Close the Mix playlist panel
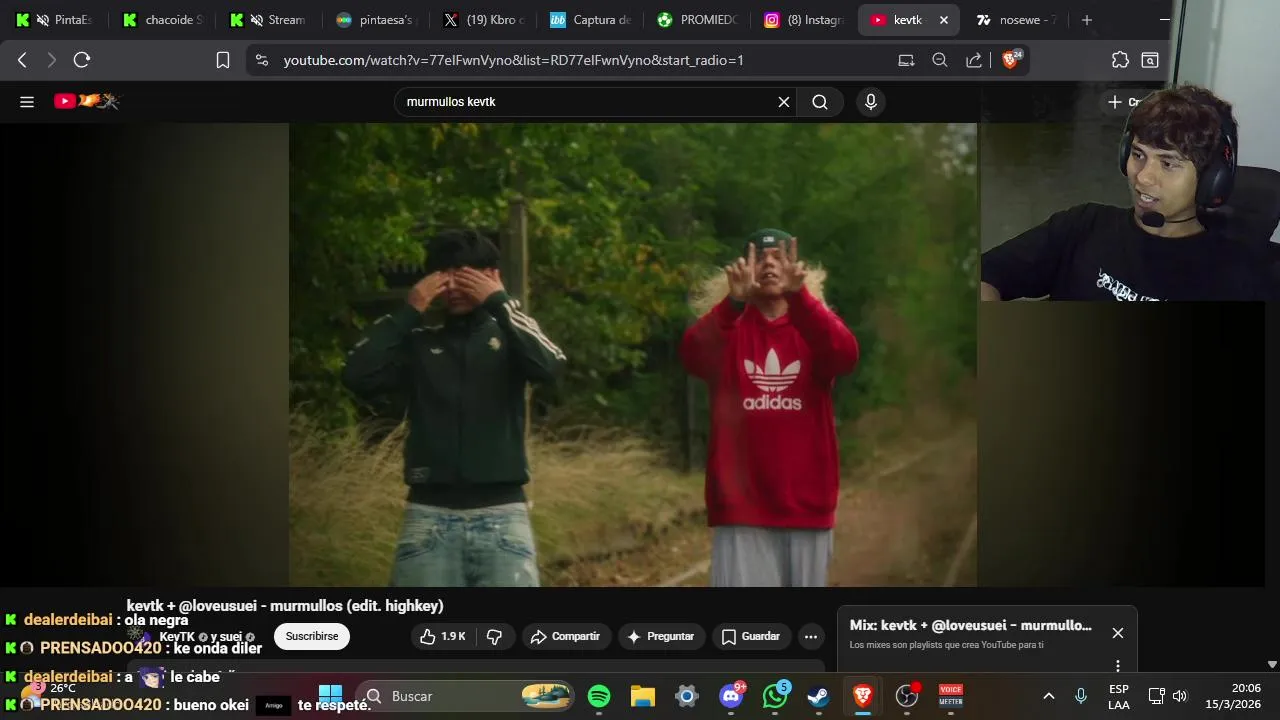Image resolution: width=1280 pixels, height=720 pixels. point(1118,633)
